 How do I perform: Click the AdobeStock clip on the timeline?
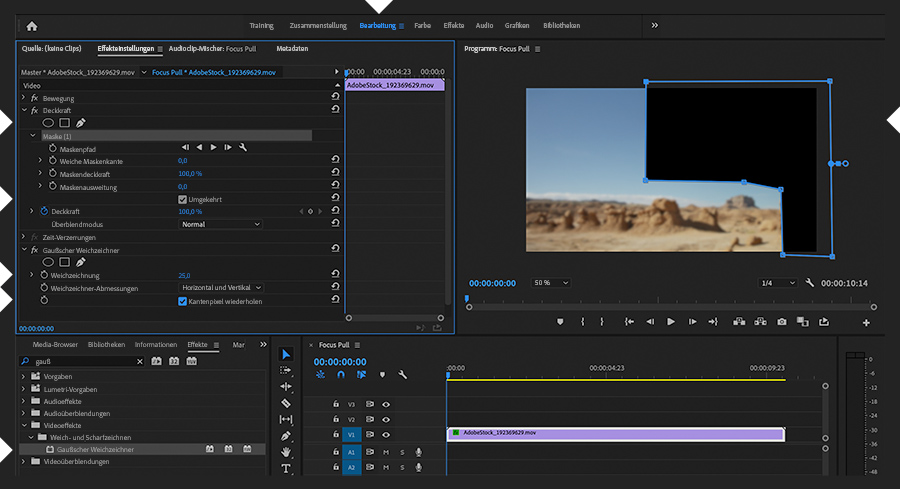tap(614, 434)
